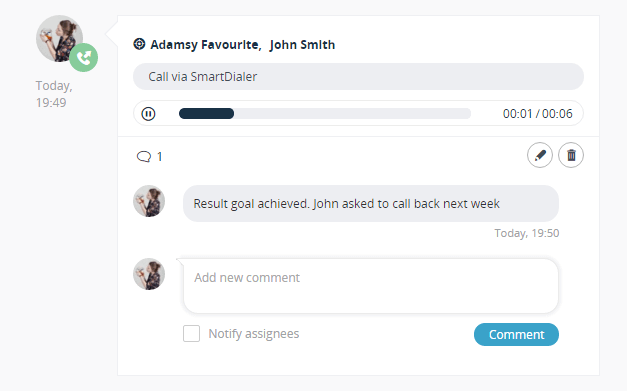Viewport: 627px width, 391px height.
Task: Click the avatar beside the new comment box
Action: tap(149, 274)
